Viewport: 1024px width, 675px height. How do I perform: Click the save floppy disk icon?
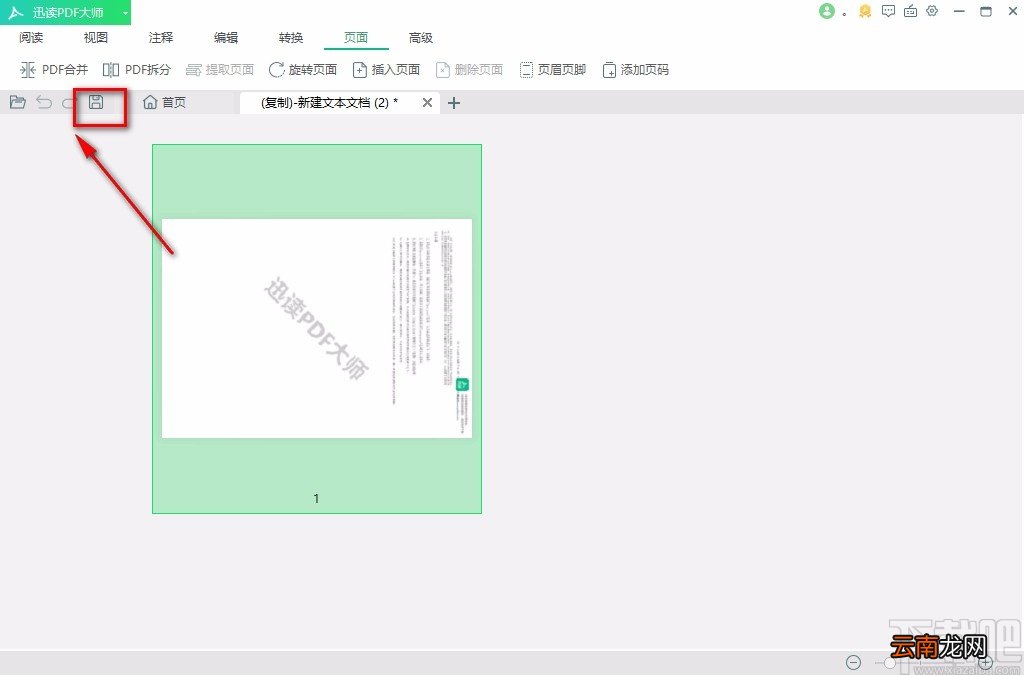coord(96,101)
